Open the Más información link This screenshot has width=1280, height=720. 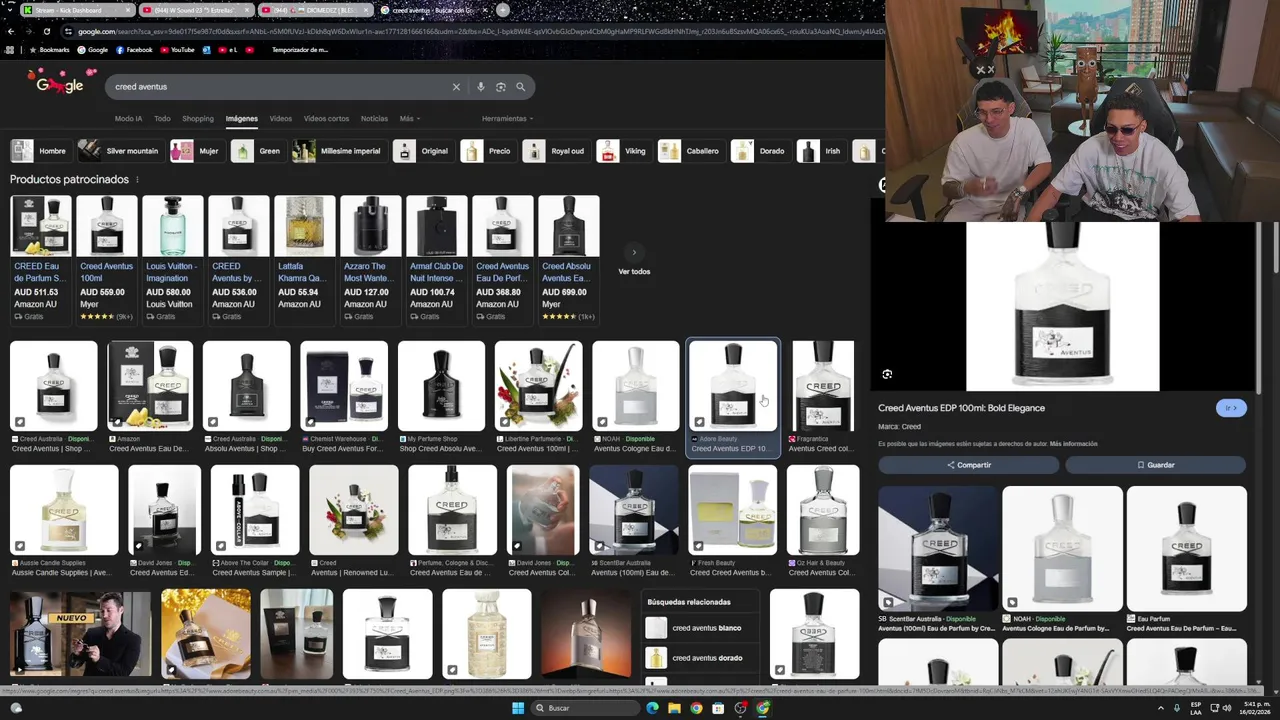pos(1073,444)
